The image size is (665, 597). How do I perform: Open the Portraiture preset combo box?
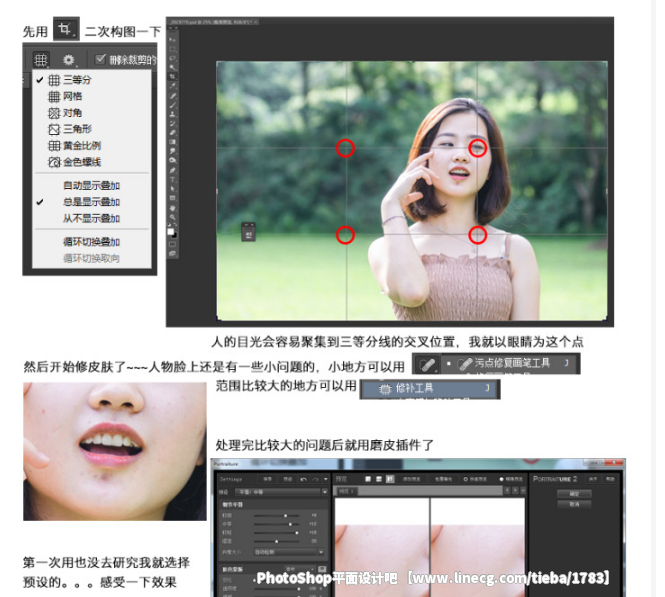pyautogui.click(x=282, y=492)
